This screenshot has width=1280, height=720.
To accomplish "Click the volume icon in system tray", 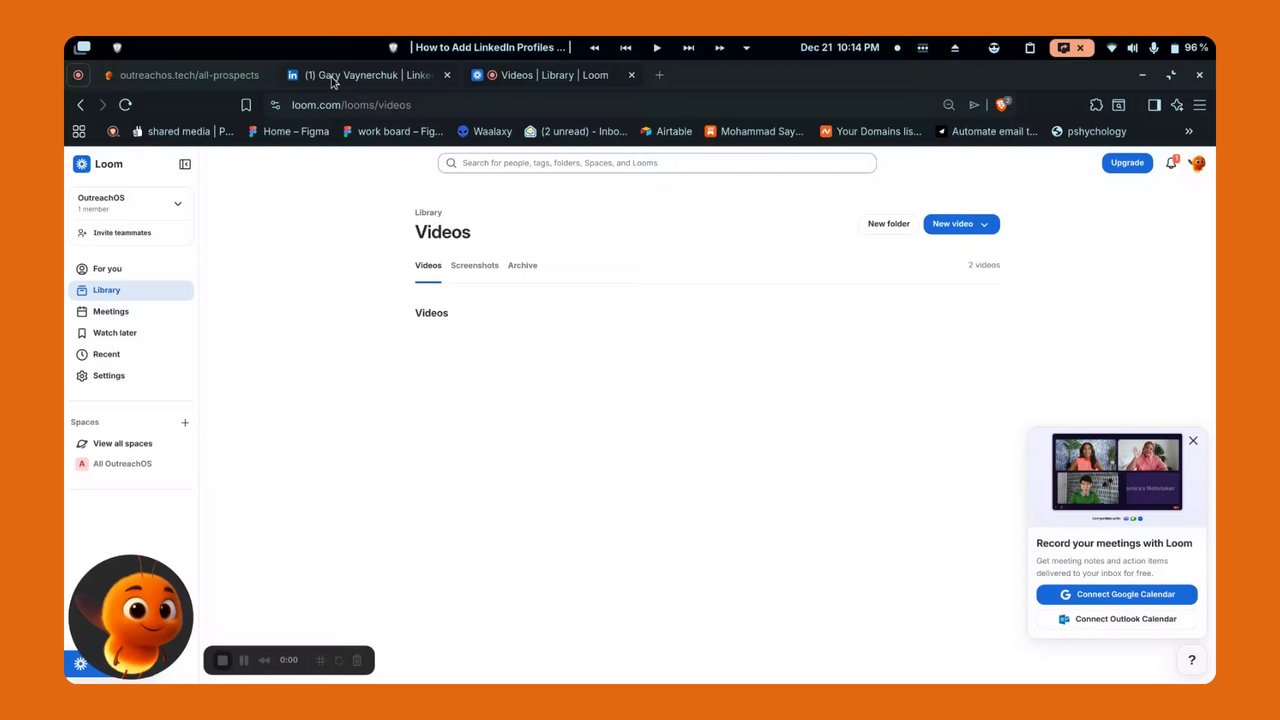I will pyautogui.click(x=1132, y=47).
